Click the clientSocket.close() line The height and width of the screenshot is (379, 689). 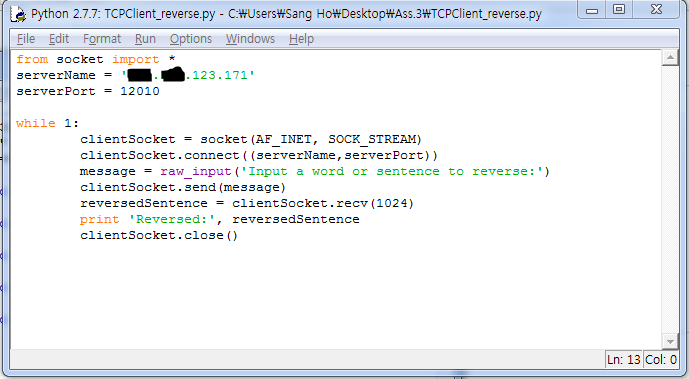pos(159,235)
